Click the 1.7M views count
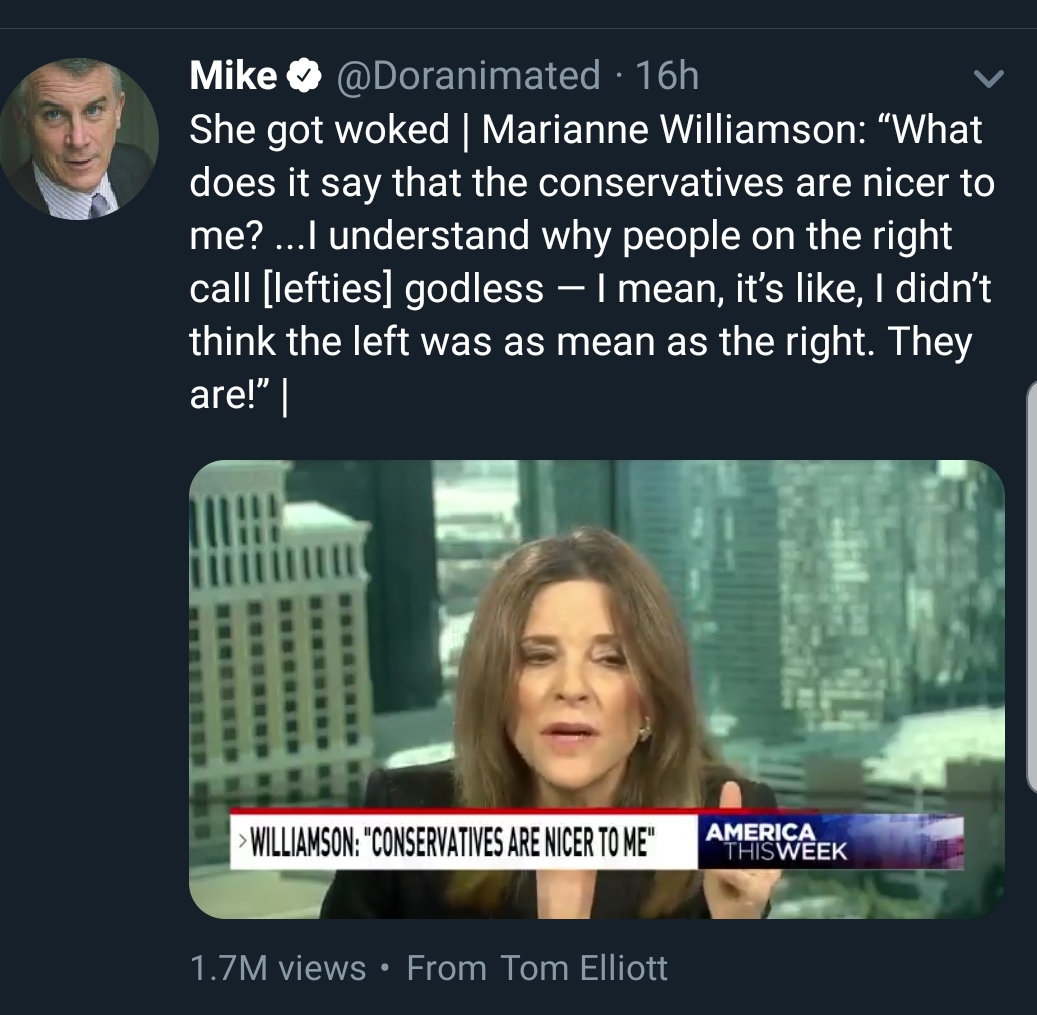 tap(277, 968)
